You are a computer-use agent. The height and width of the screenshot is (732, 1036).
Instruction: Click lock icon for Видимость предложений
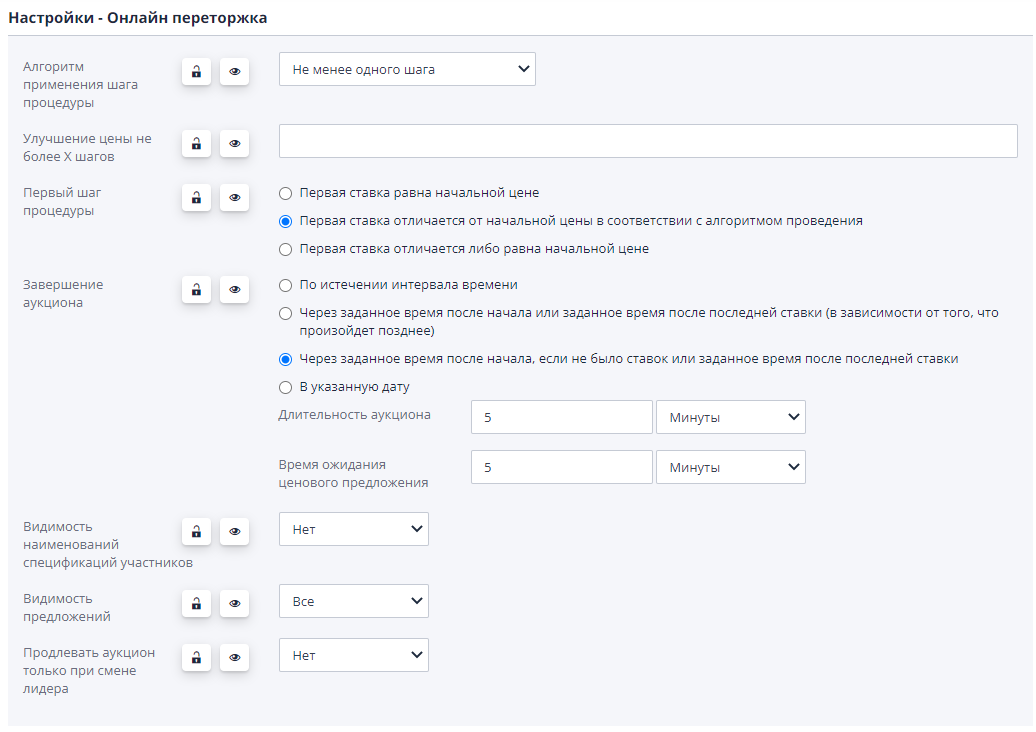pos(196,603)
